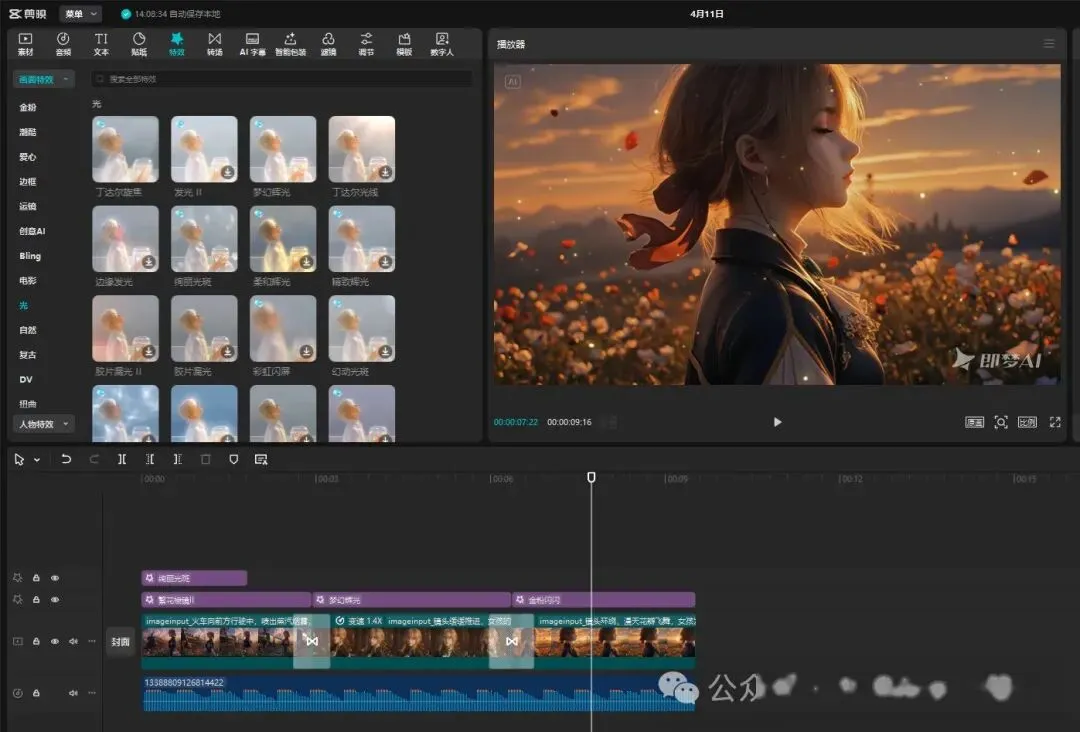Viewport: 1080px width, 732px height.
Task: Click the 封面 cover button
Action: tap(120, 642)
